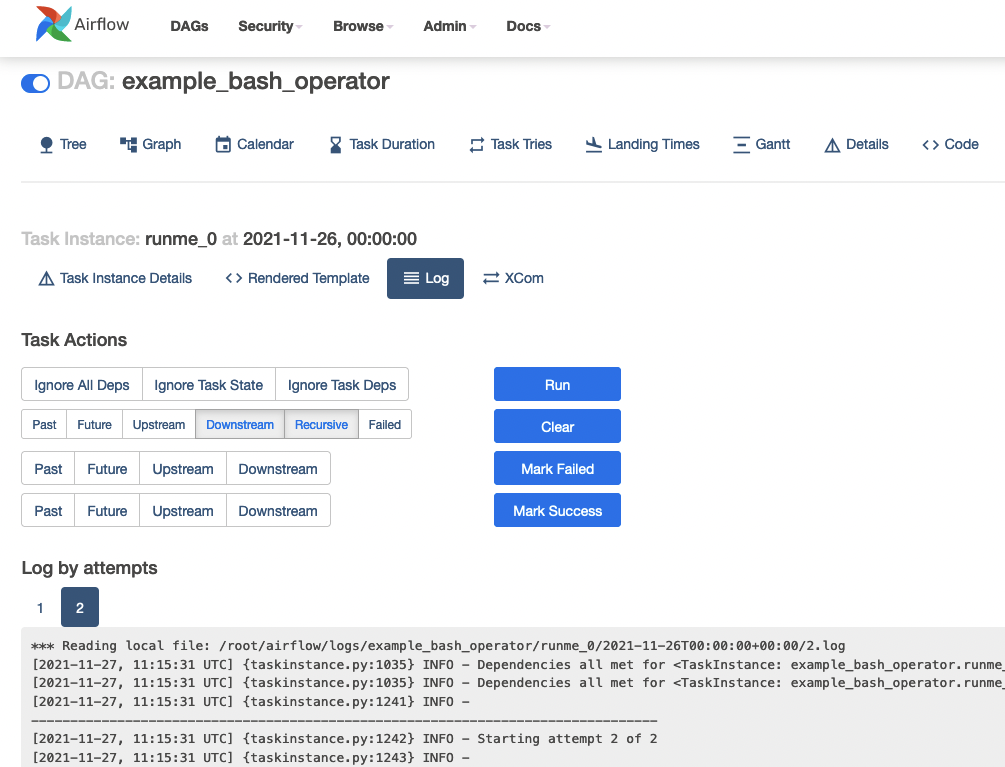Screen dimensions: 1005x767
Task: Open the Docs dropdown menu
Action: (528, 26)
